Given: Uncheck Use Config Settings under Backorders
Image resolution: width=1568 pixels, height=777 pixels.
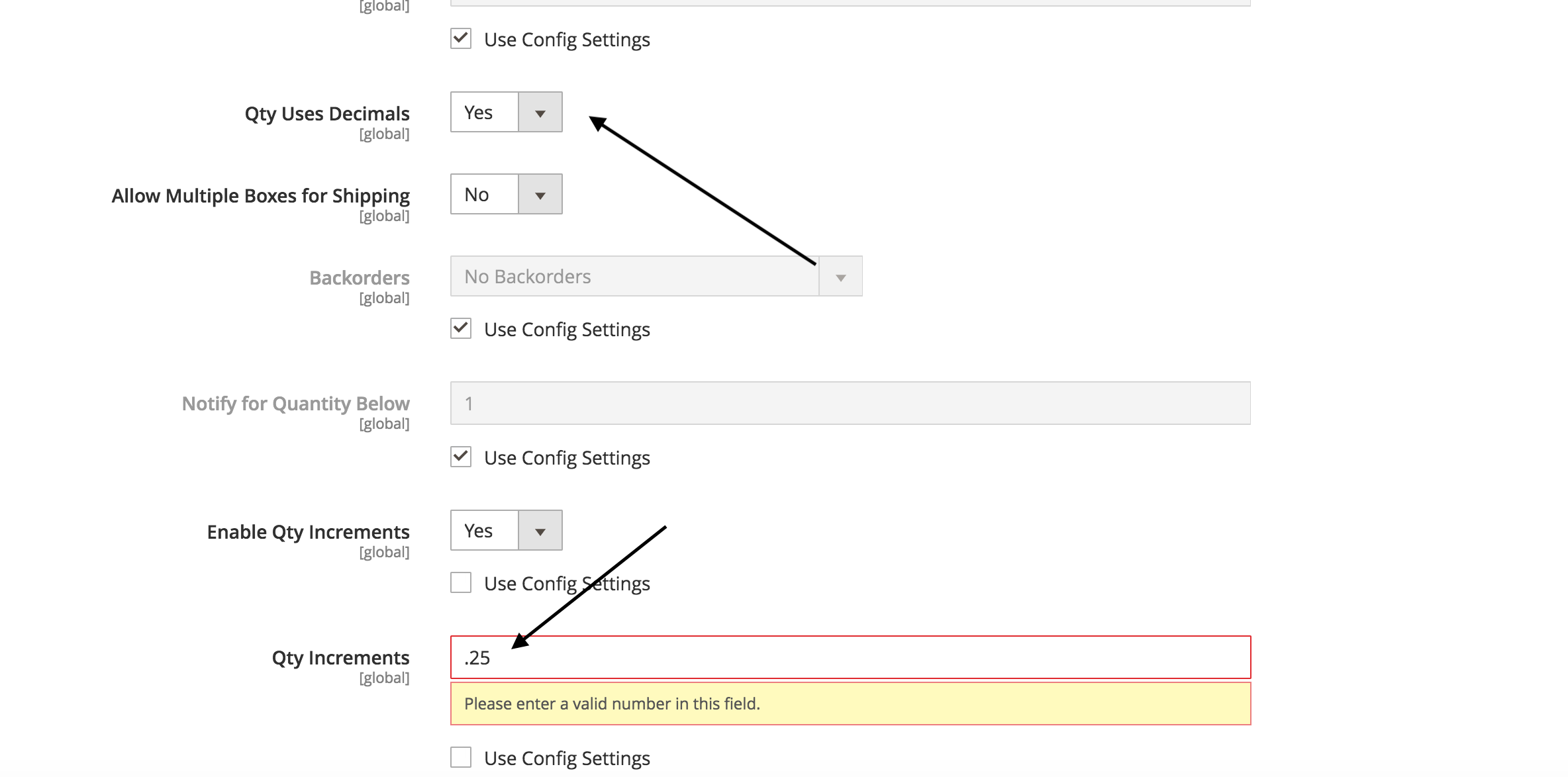Looking at the screenshot, I should tap(461, 328).
